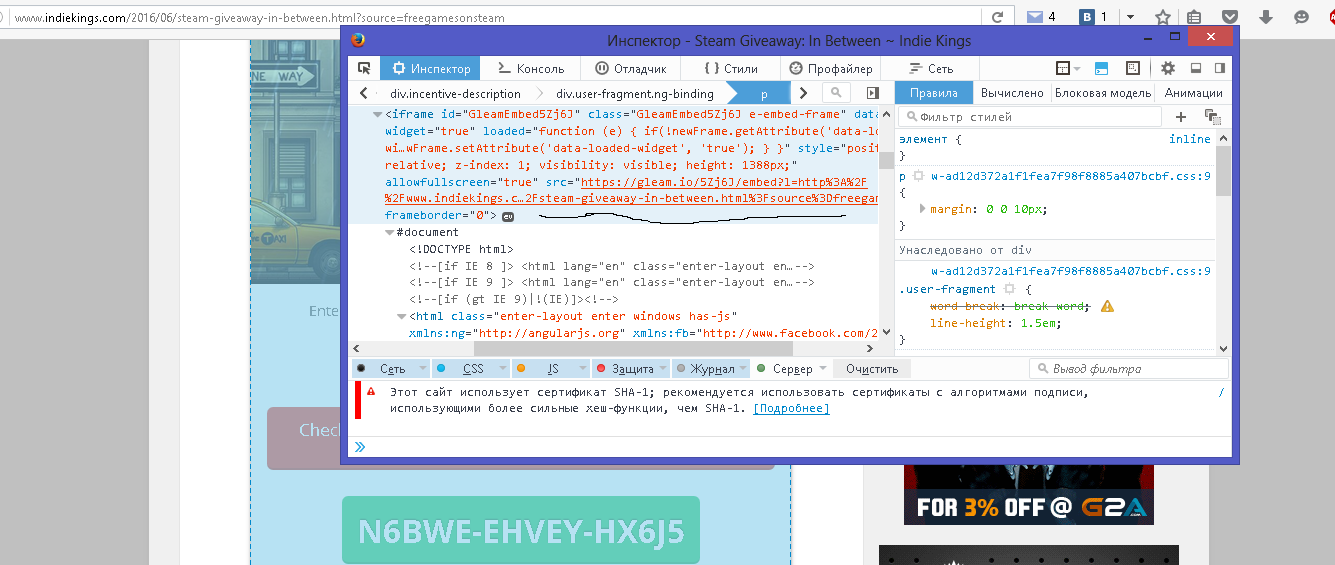
Task: Click the HTML search magnifier field
Action: (835, 93)
